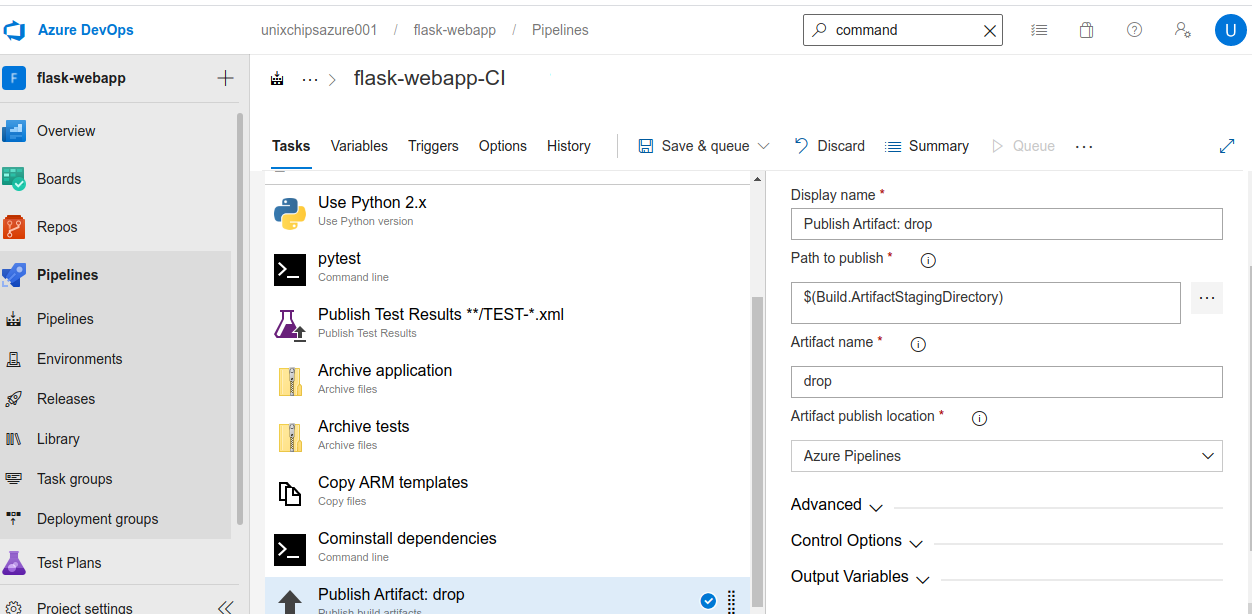Screen dimensions: 1252x614
Task: Click the Save & queue button
Action: 694,146
